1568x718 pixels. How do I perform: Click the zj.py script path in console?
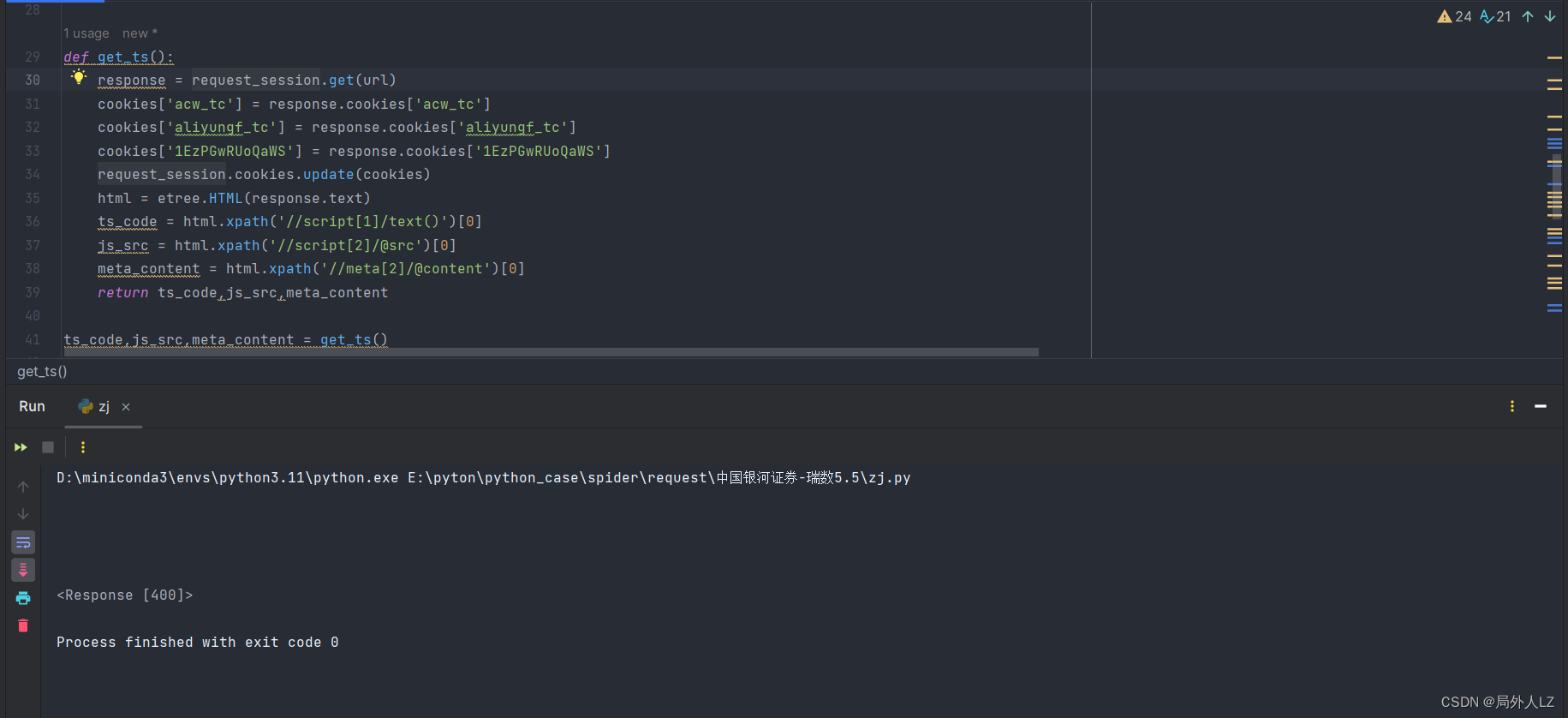(x=659, y=477)
